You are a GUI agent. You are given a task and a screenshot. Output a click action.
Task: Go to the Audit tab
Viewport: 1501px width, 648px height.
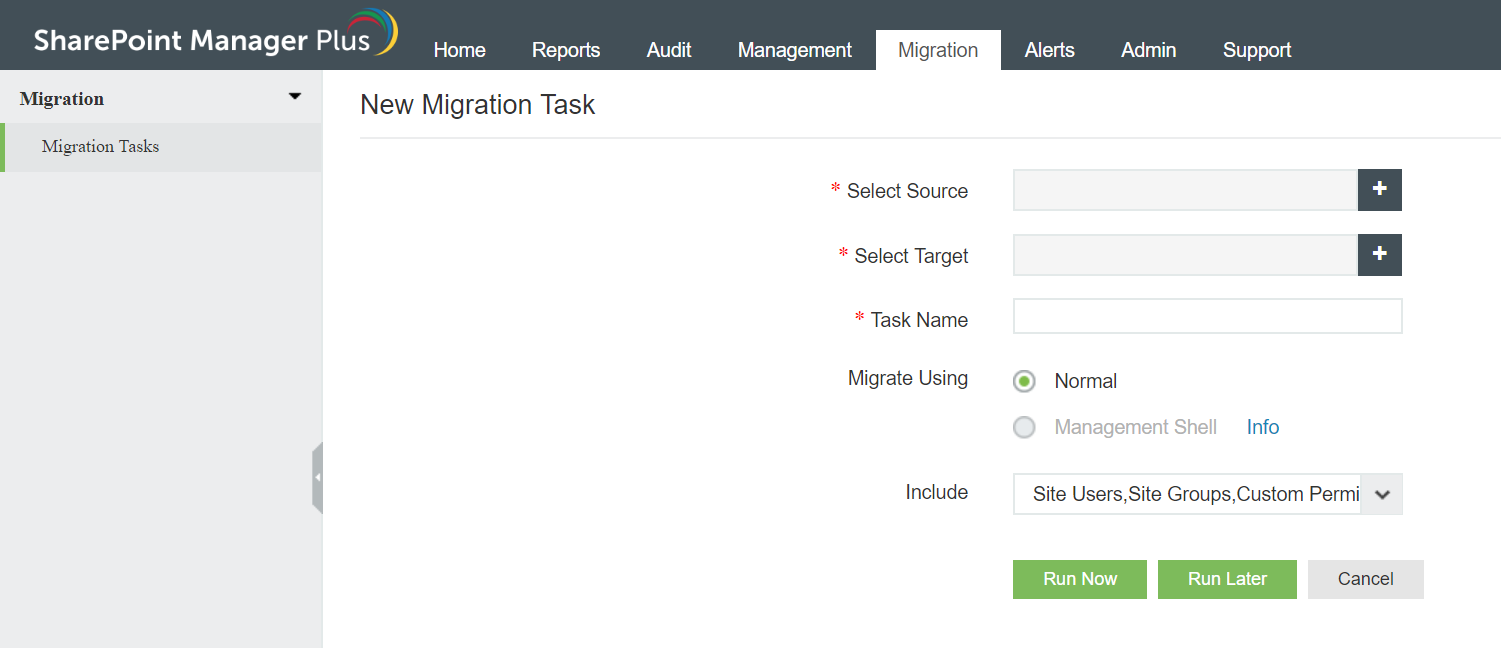pyautogui.click(x=669, y=50)
